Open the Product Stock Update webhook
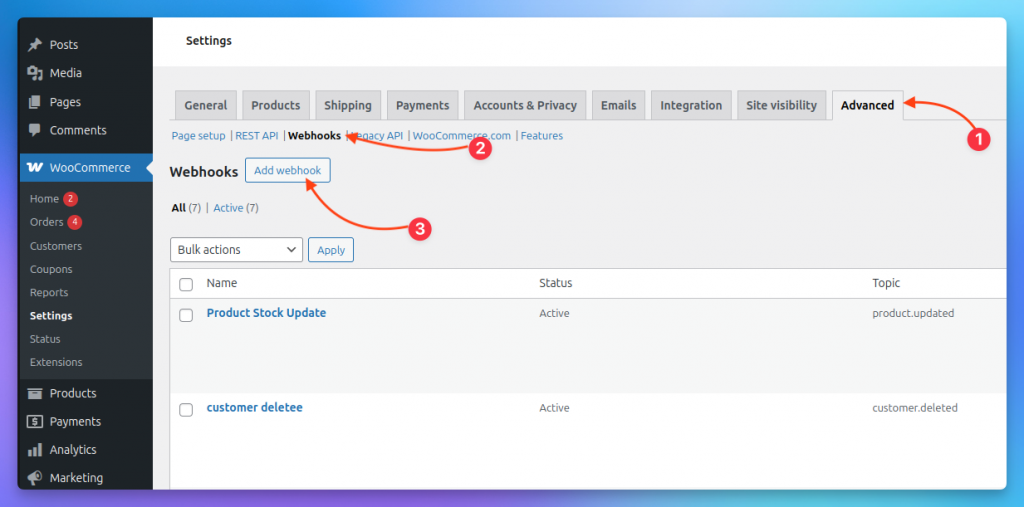The image size is (1024, 507). coord(266,313)
